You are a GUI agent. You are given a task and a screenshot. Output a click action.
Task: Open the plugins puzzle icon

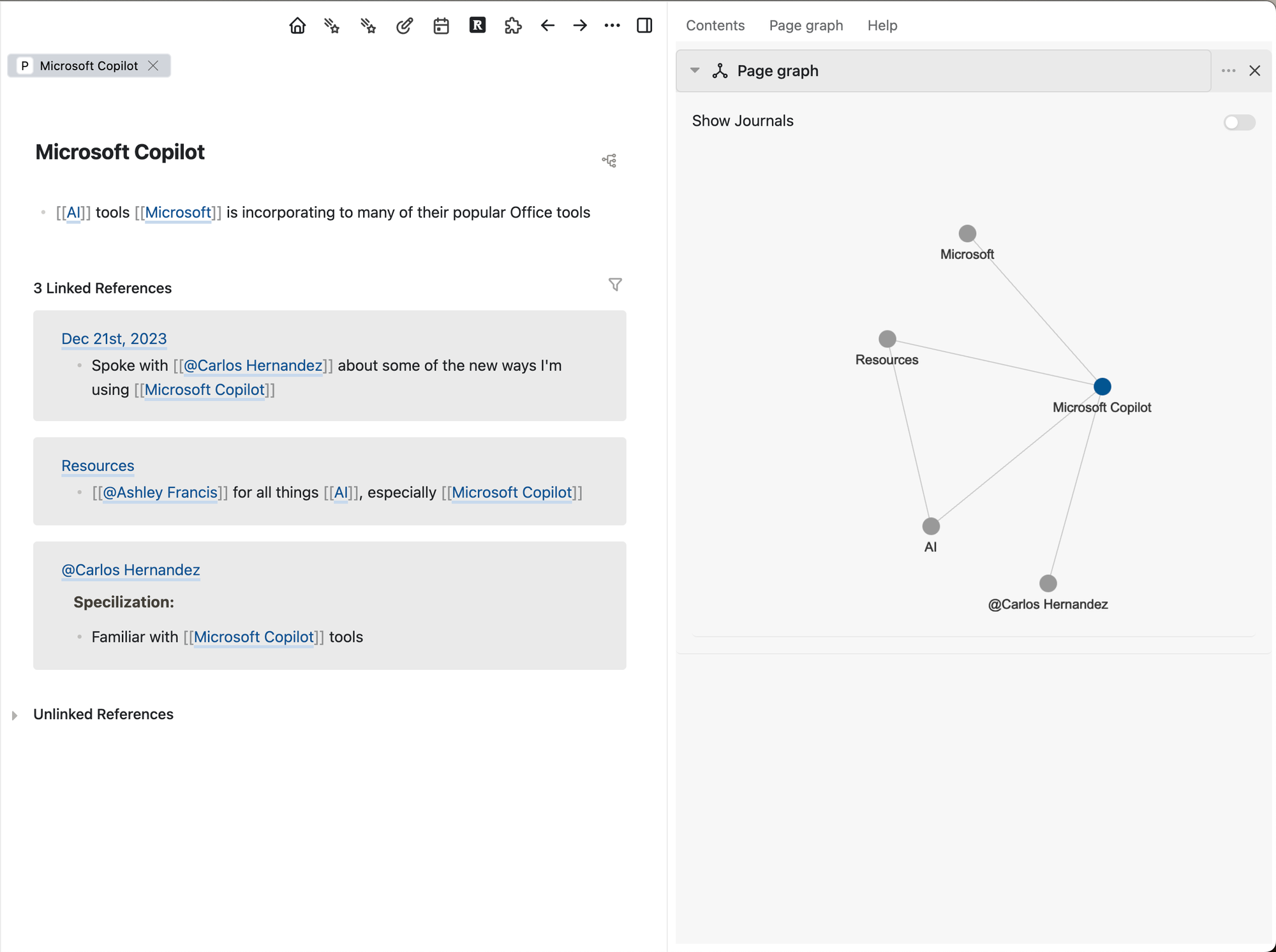[513, 26]
